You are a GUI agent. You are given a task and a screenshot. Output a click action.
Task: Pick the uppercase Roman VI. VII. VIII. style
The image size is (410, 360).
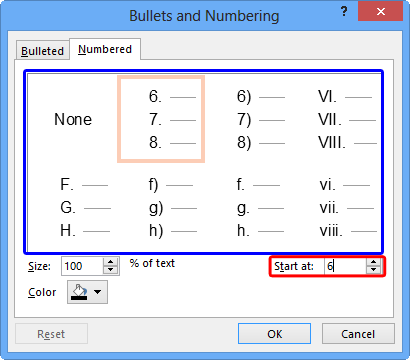click(x=347, y=119)
